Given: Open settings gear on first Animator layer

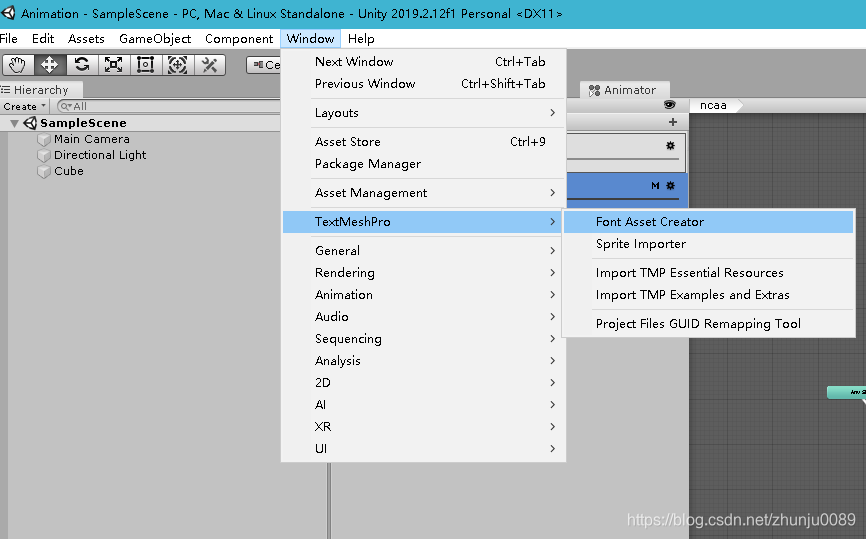Looking at the screenshot, I should 670,145.
